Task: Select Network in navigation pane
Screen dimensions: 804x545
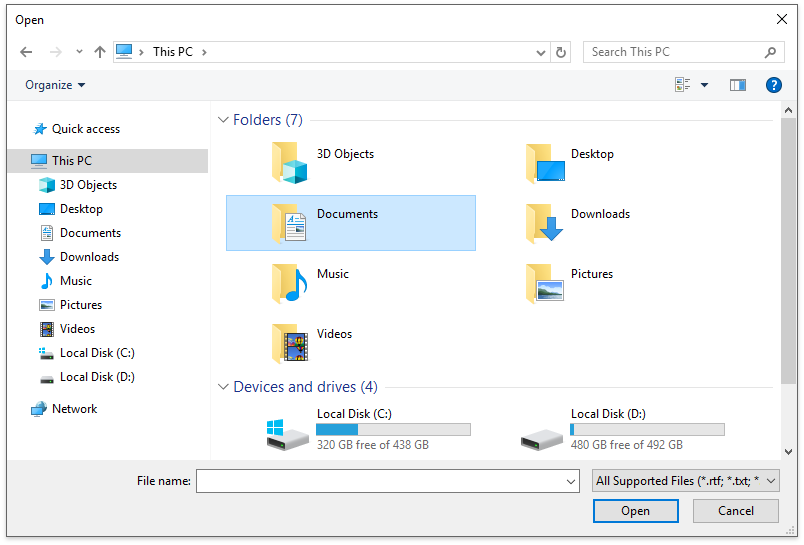Action: (74, 409)
